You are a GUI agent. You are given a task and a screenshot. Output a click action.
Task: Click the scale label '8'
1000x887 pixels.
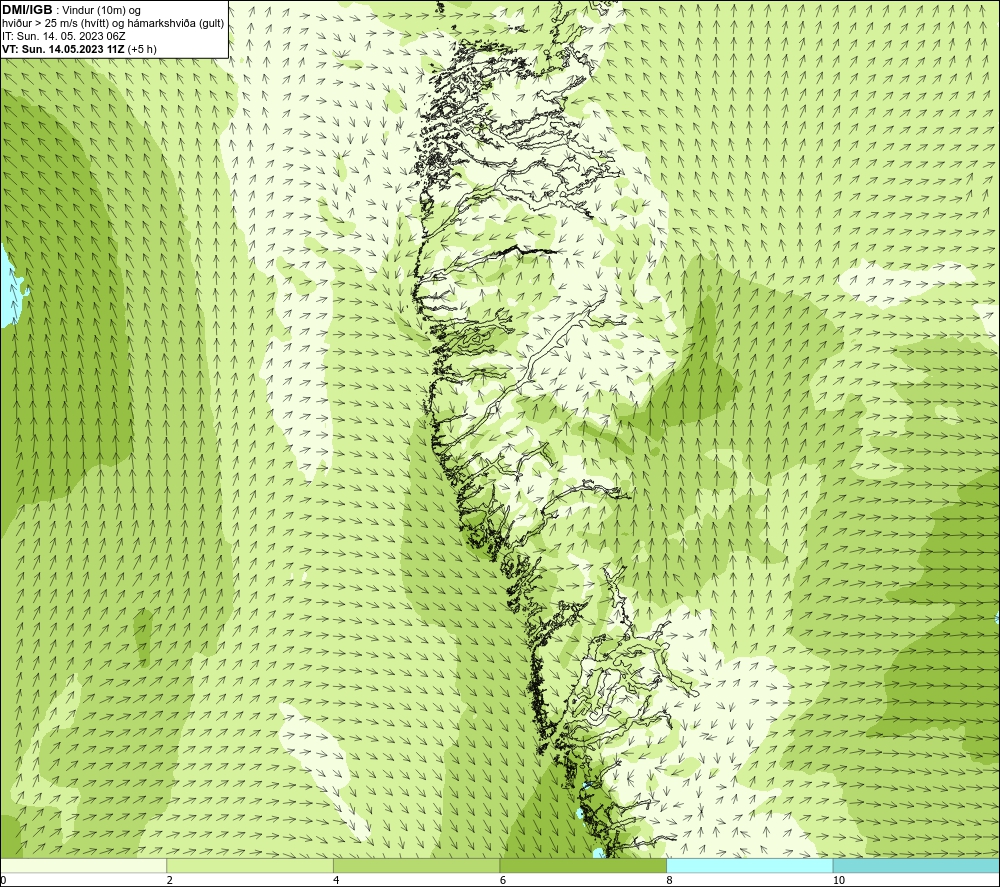pos(670,880)
